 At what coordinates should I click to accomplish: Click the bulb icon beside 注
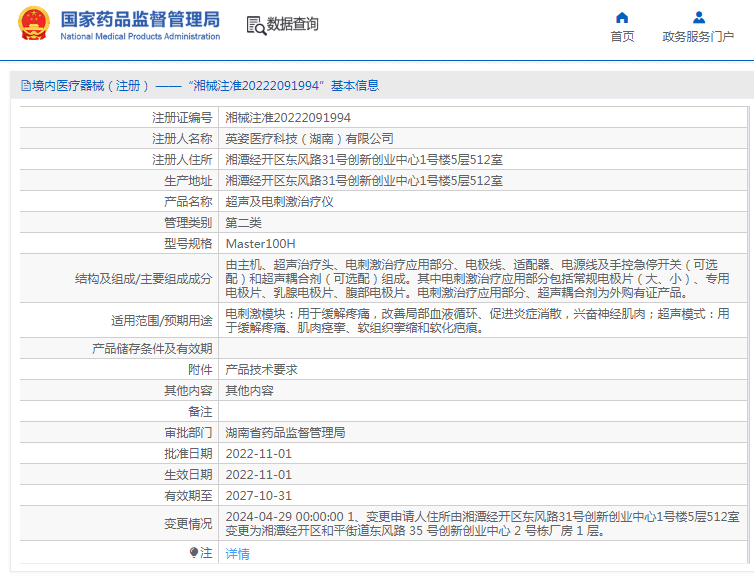[x=194, y=552]
